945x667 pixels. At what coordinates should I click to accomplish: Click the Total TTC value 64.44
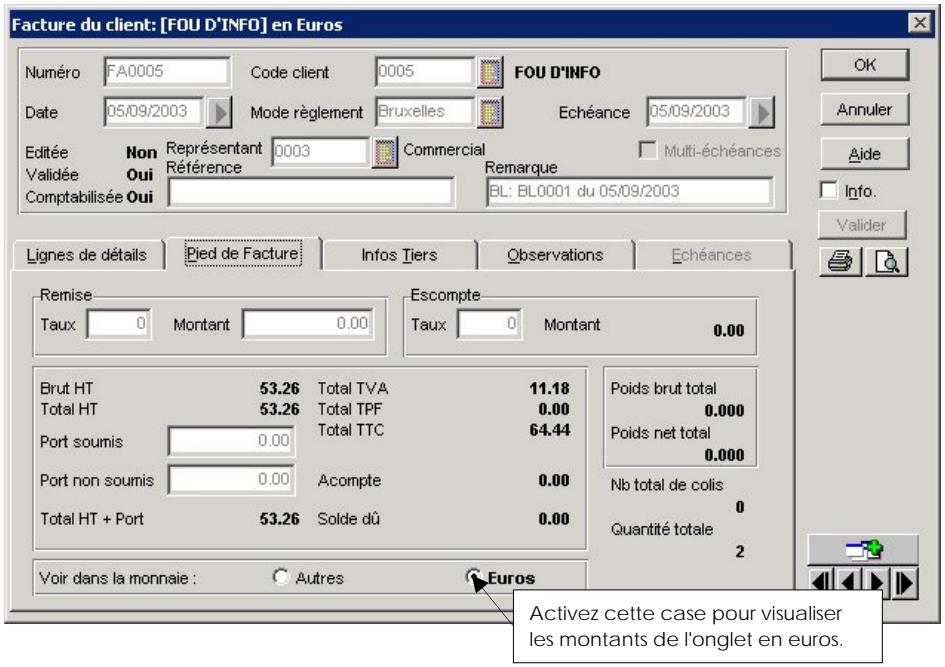click(x=550, y=430)
